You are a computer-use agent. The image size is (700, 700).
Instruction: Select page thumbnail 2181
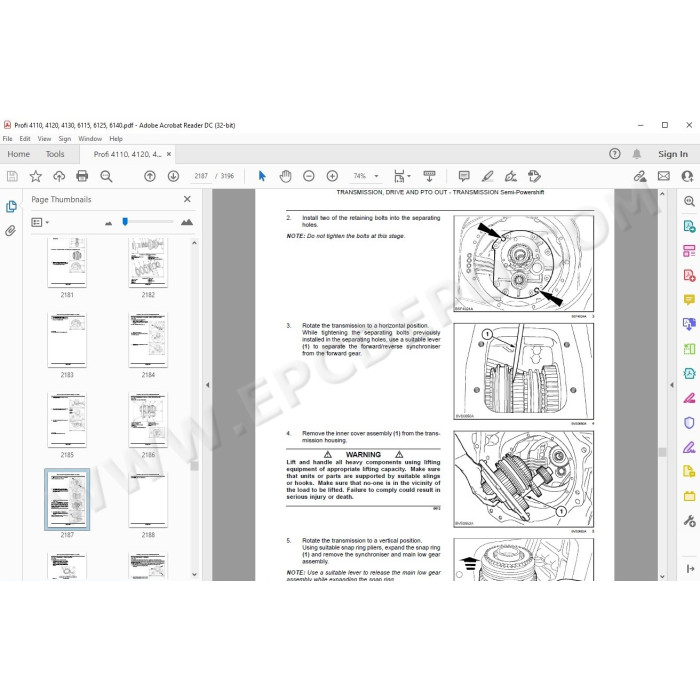(67, 262)
